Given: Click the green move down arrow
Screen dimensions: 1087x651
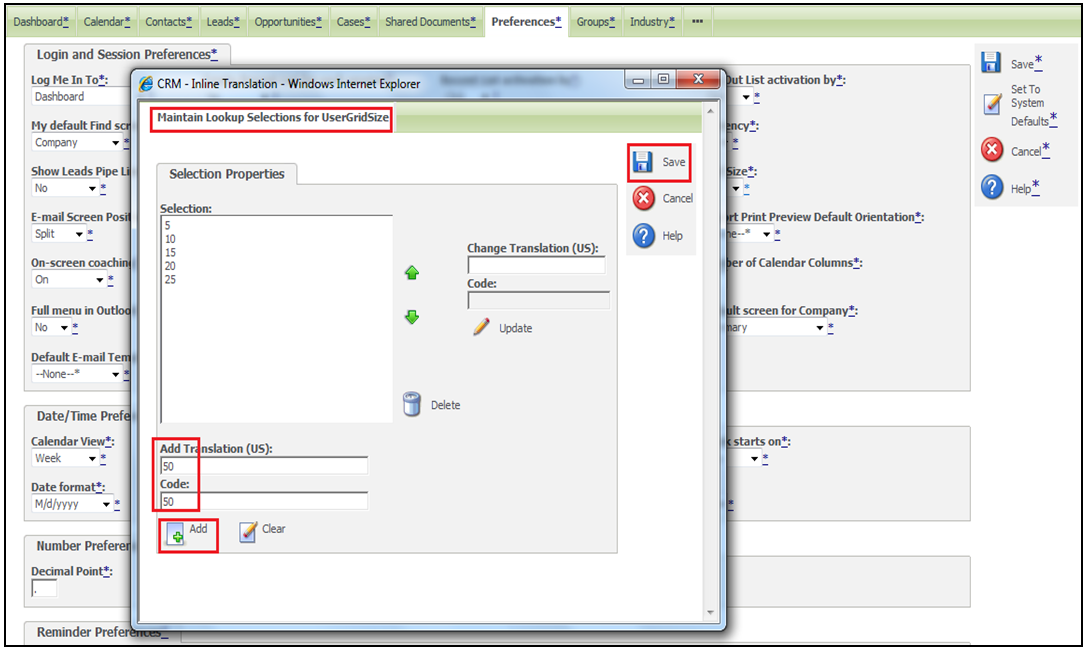Looking at the screenshot, I should click(411, 317).
